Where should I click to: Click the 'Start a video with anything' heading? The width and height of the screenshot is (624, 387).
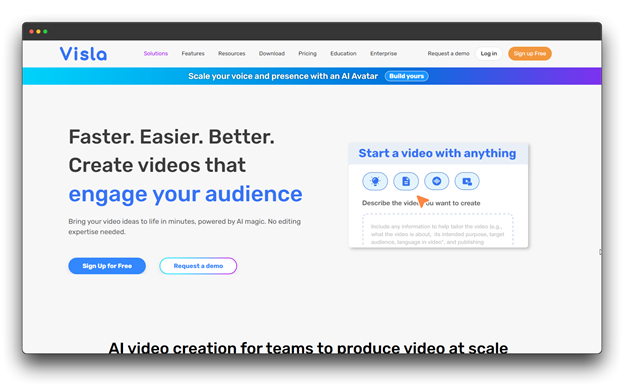[x=437, y=153]
